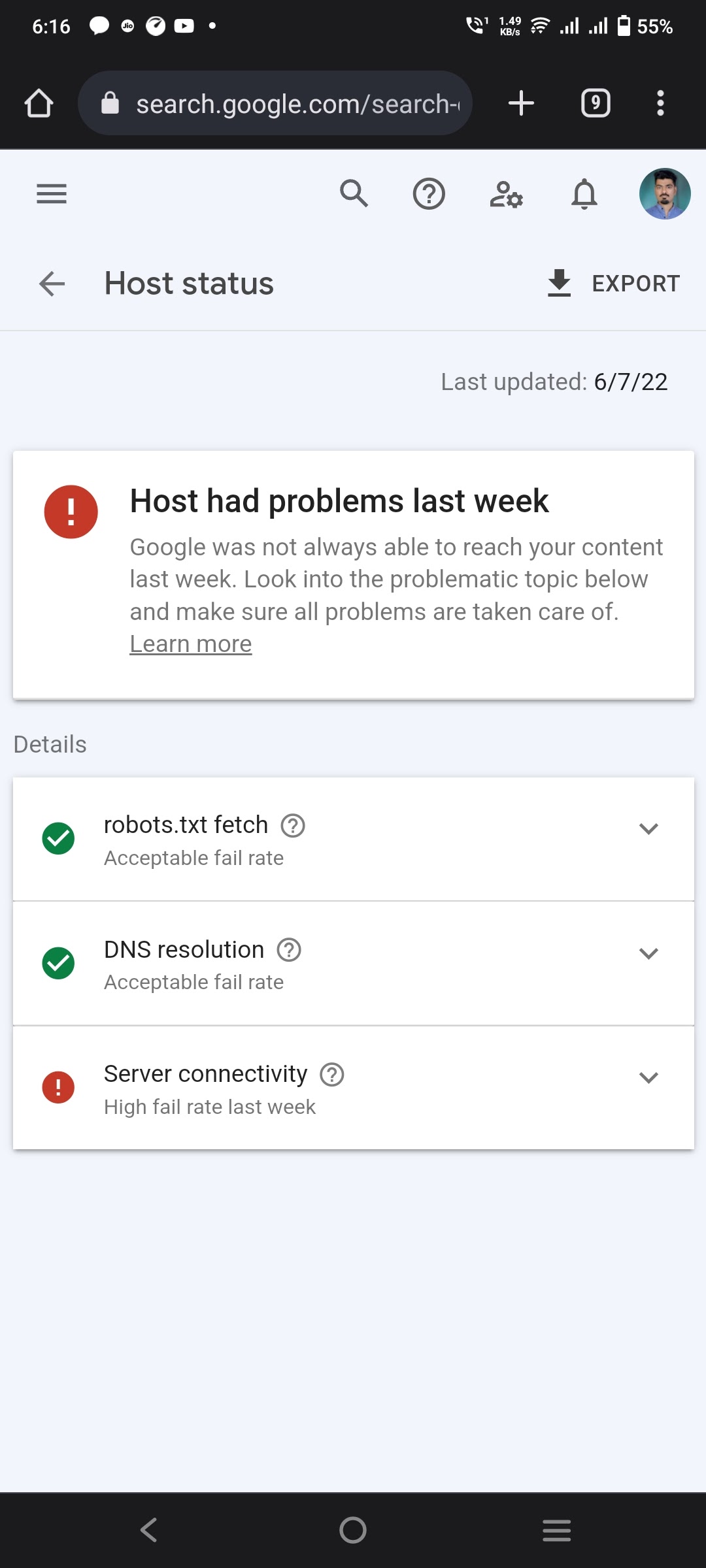Open the hamburger navigation menu

tap(52, 194)
